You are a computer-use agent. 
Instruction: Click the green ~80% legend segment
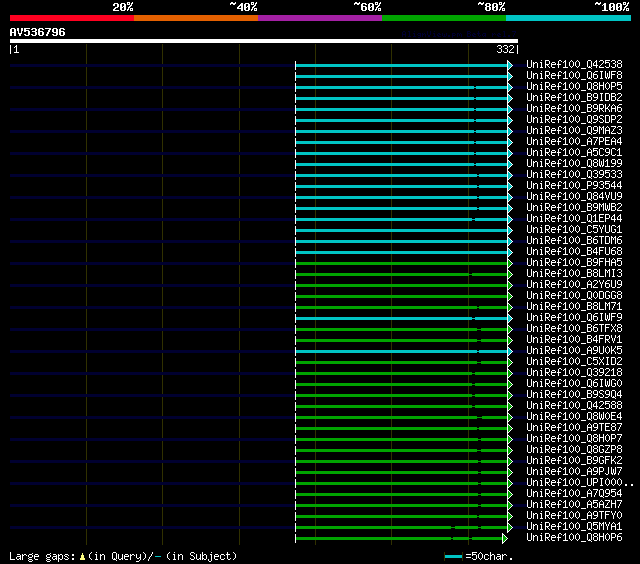point(443,17)
